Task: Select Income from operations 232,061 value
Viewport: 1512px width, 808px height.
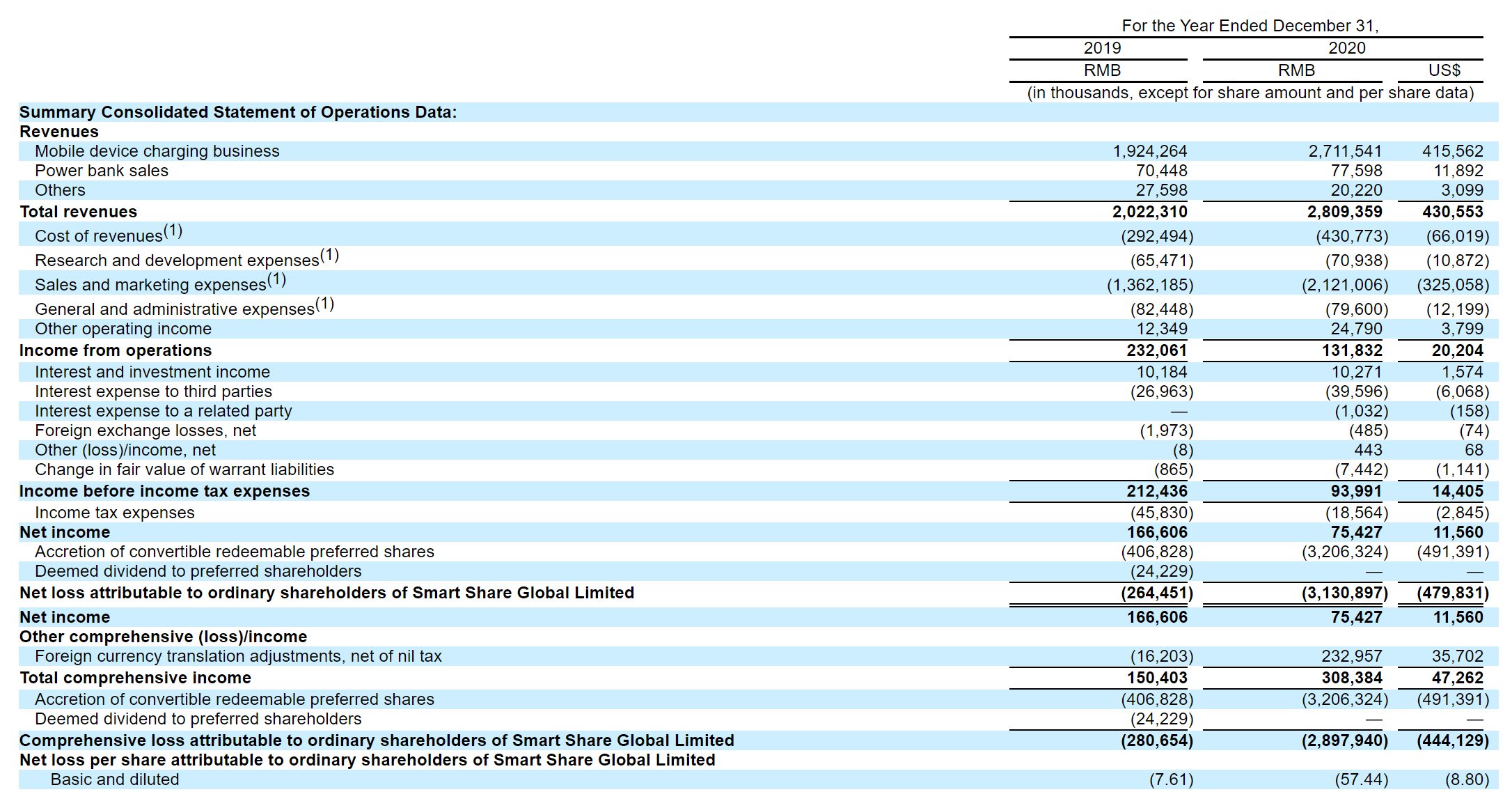Action: [x=1156, y=350]
